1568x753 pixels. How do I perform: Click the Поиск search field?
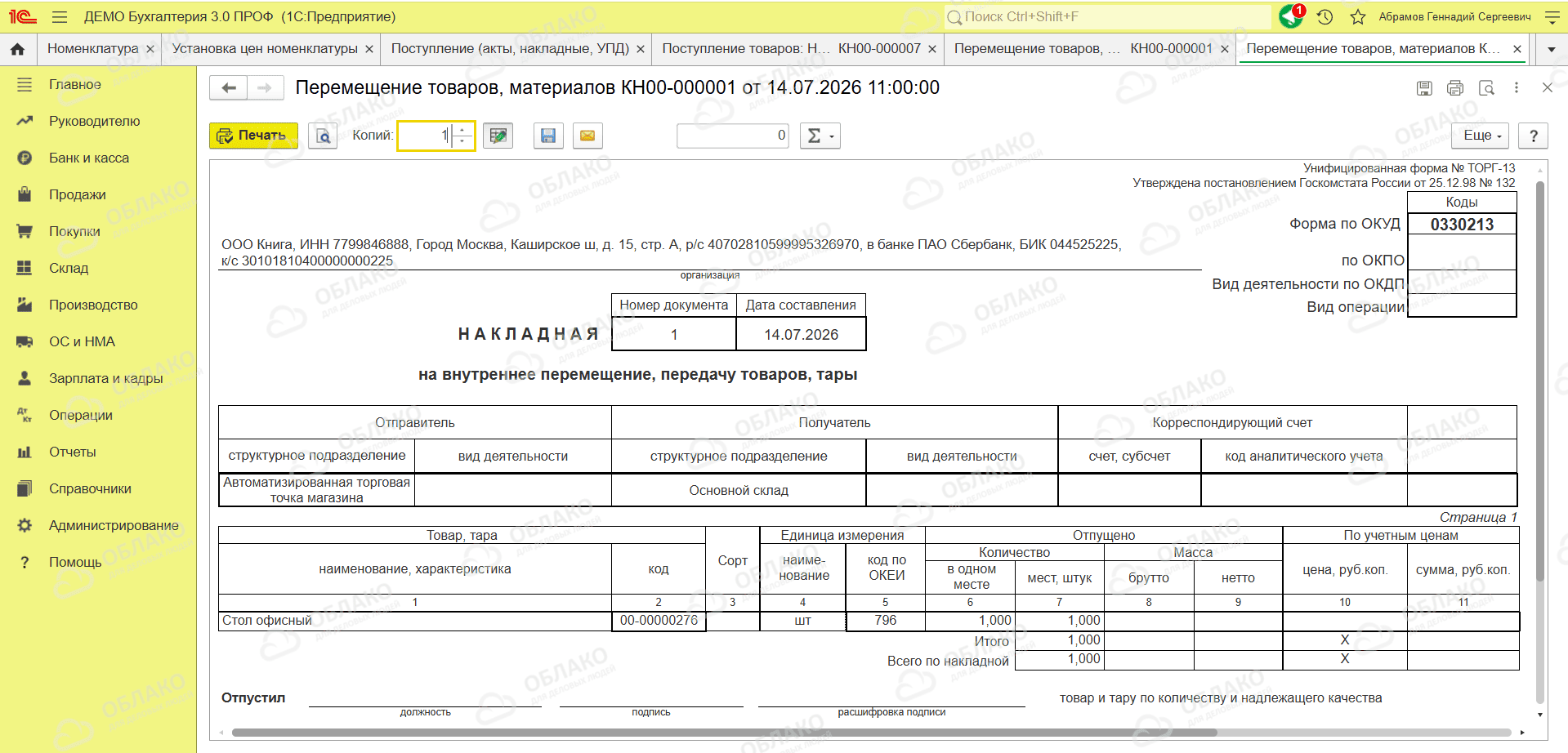point(1107,16)
